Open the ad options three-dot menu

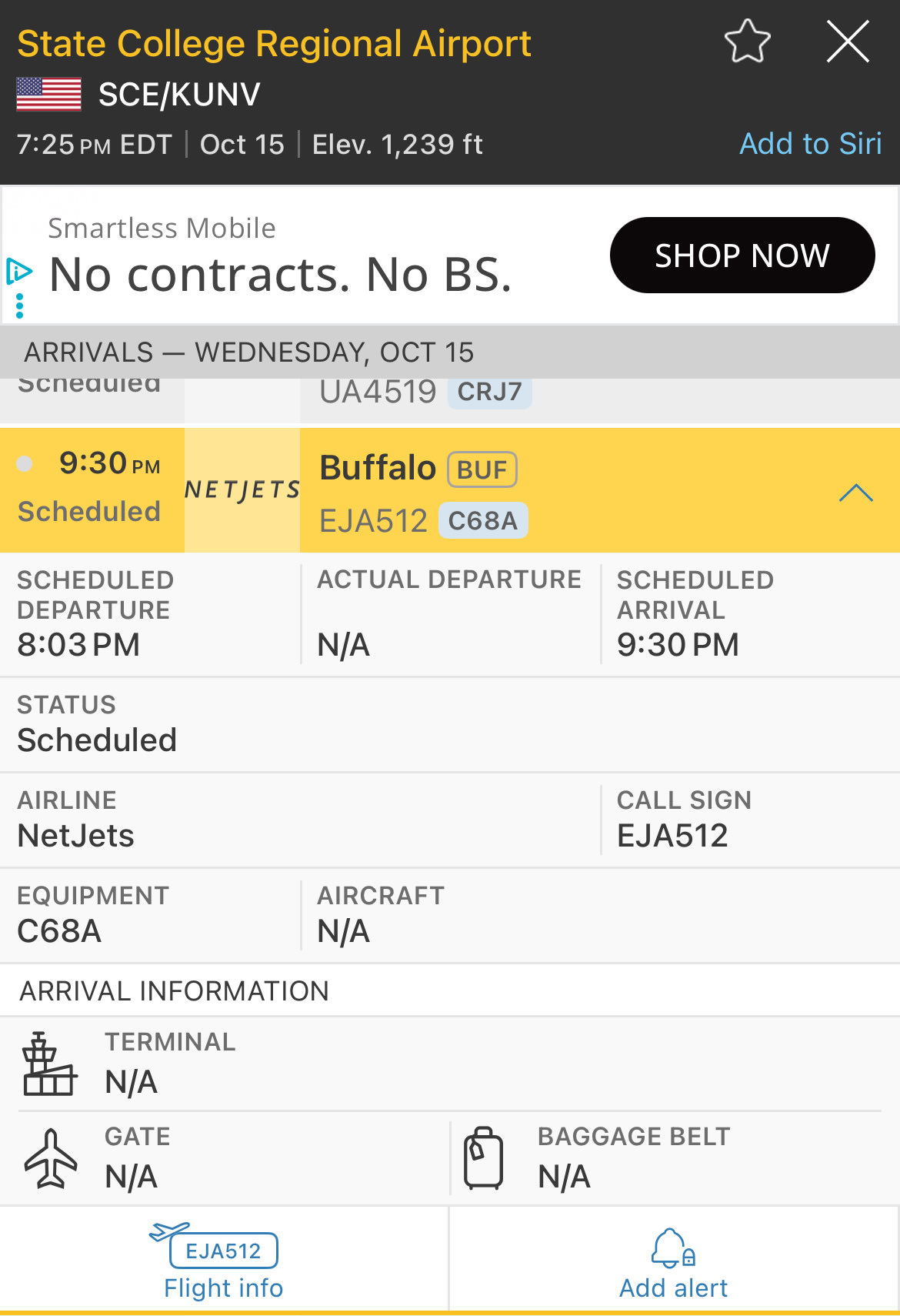click(x=20, y=306)
